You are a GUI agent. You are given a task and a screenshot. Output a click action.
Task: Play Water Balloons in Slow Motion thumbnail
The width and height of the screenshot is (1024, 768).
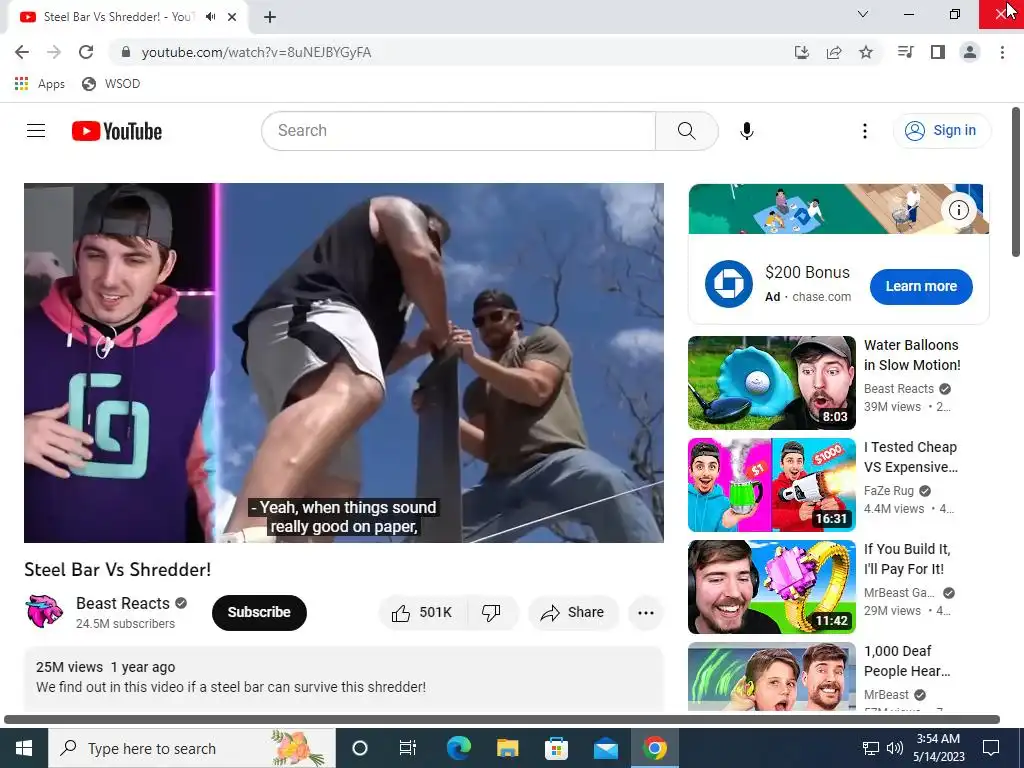click(771, 383)
